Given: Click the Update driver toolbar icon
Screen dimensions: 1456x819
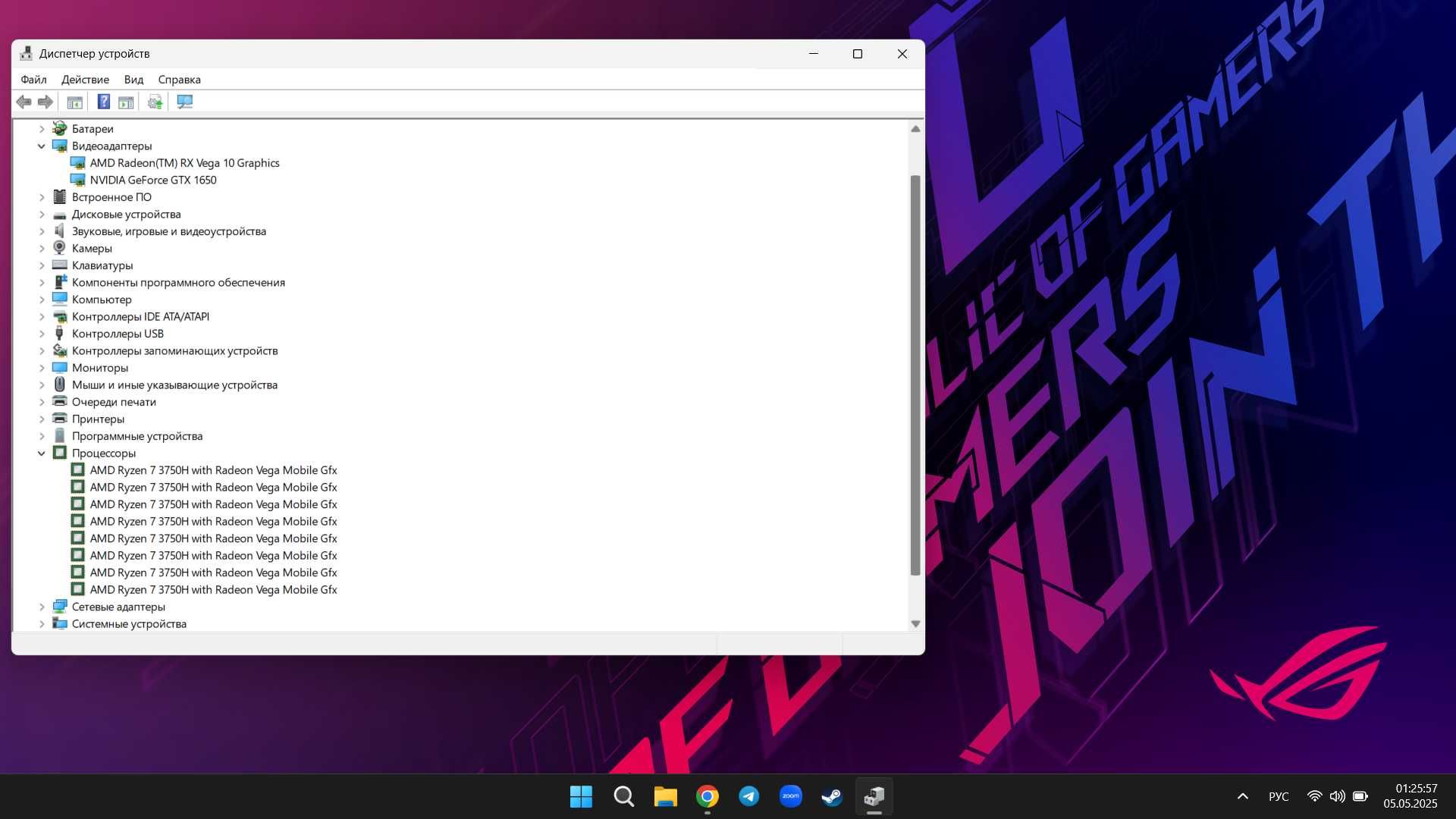Looking at the screenshot, I should coord(155,102).
